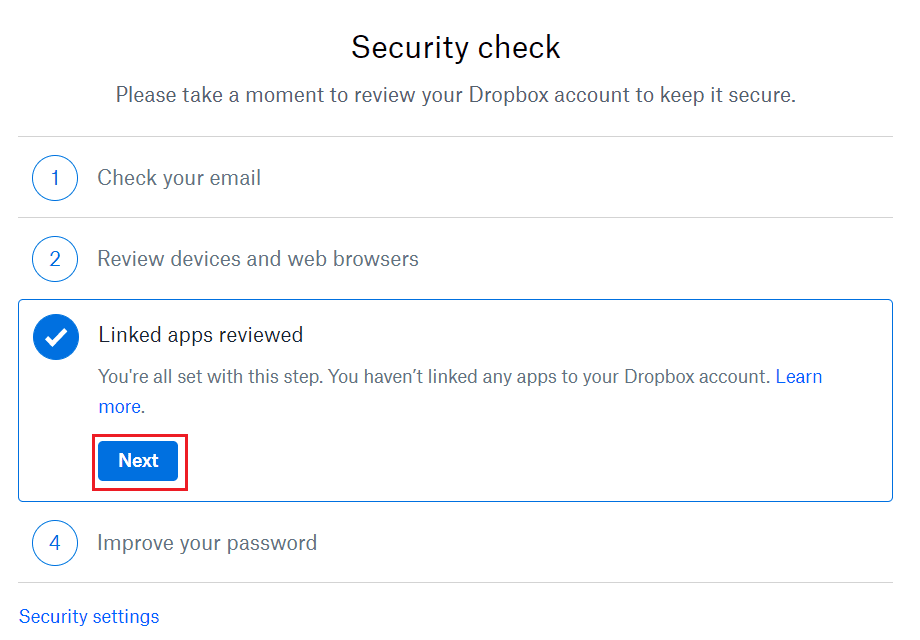This screenshot has width=920, height=640.
Task: Click the step 4 number circle
Action: (x=55, y=543)
